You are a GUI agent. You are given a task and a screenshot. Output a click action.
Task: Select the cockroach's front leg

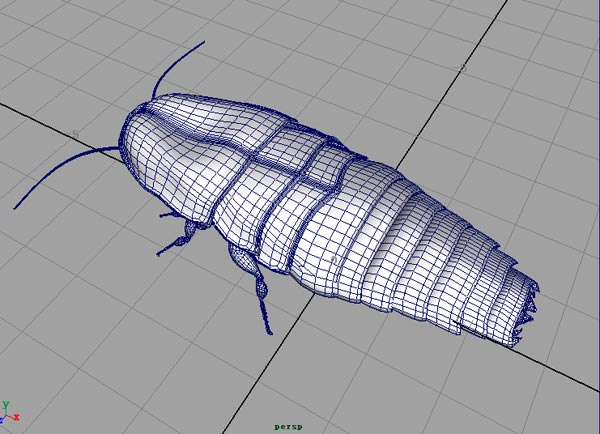(180, 240)
